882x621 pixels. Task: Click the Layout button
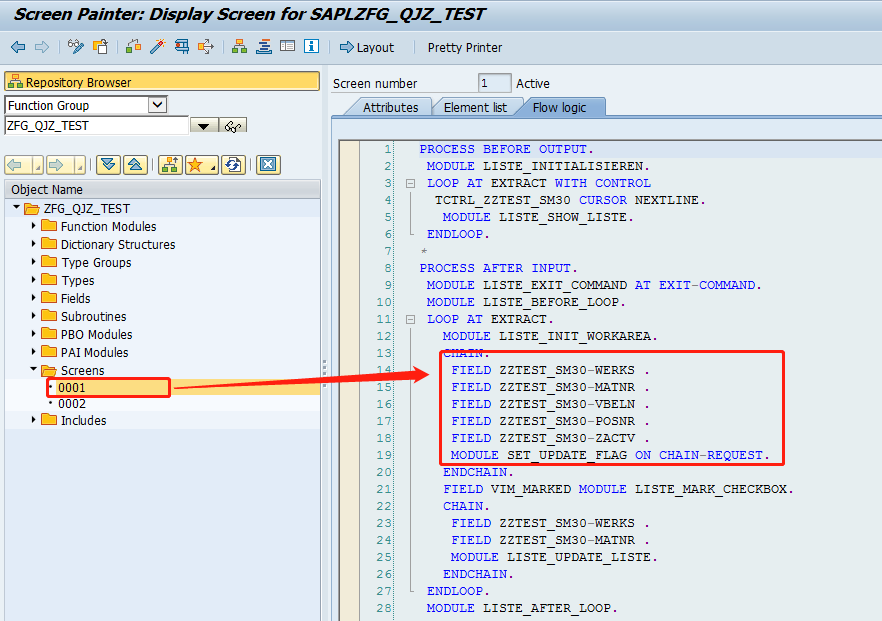367,47
